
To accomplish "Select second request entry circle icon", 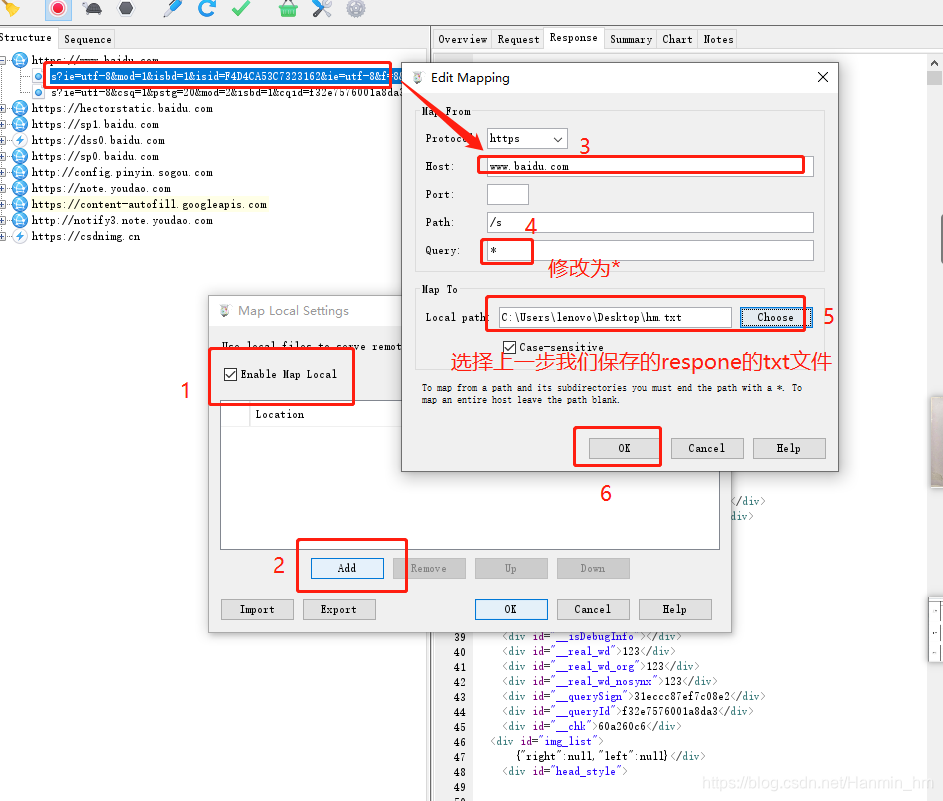I will 38,93.
